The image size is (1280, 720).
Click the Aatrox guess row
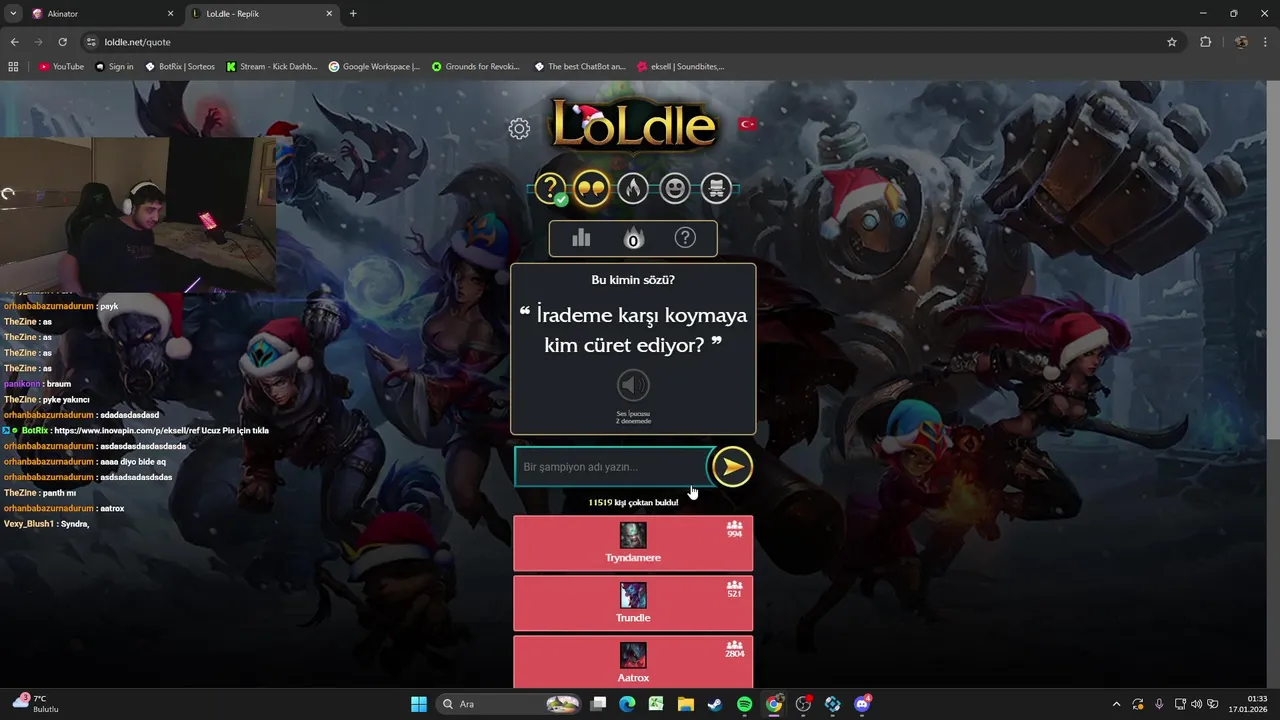(633, 662)
